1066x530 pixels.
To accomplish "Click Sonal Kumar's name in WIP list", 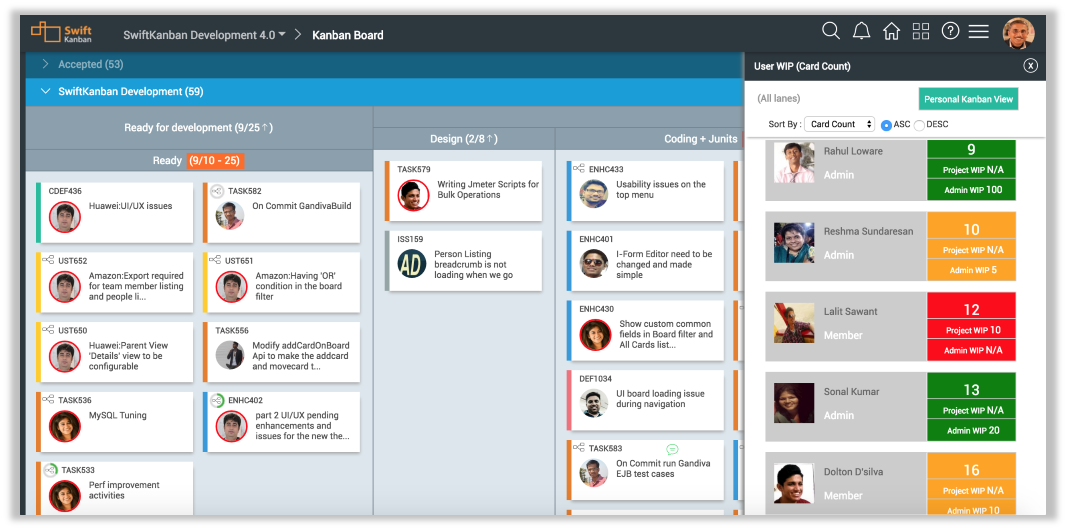I will [x=851, y=391].
